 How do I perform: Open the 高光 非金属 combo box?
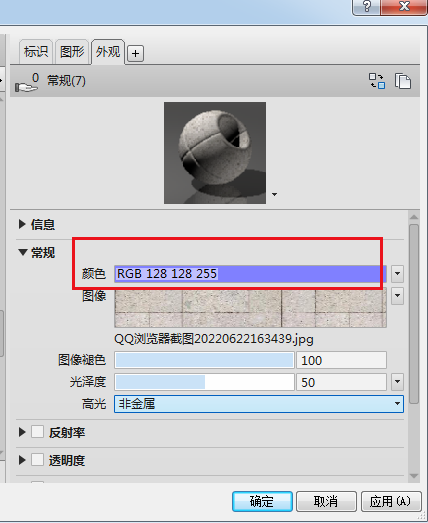point(259,404)
